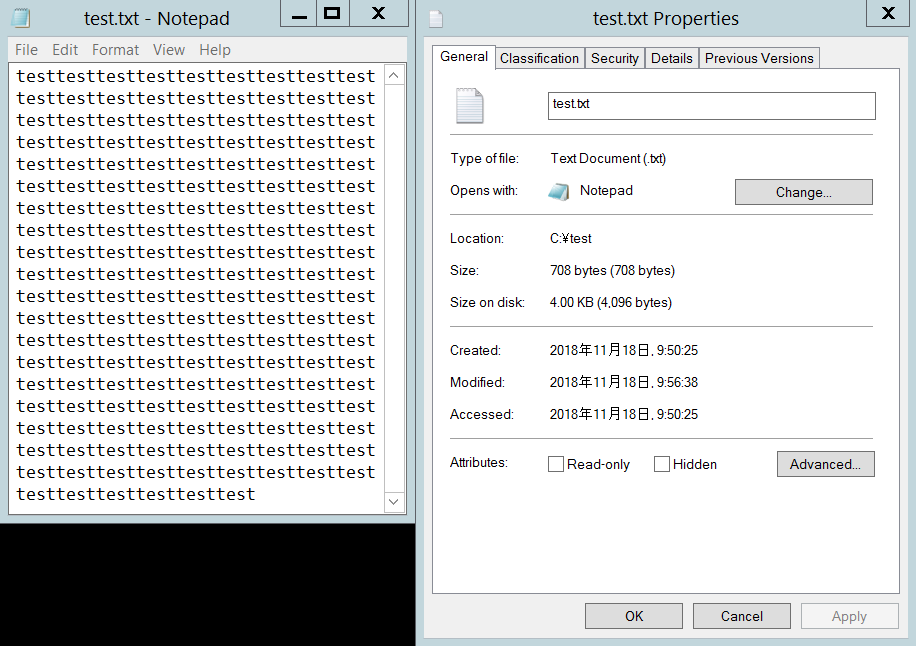Click the Cancel button

[741, 616]
